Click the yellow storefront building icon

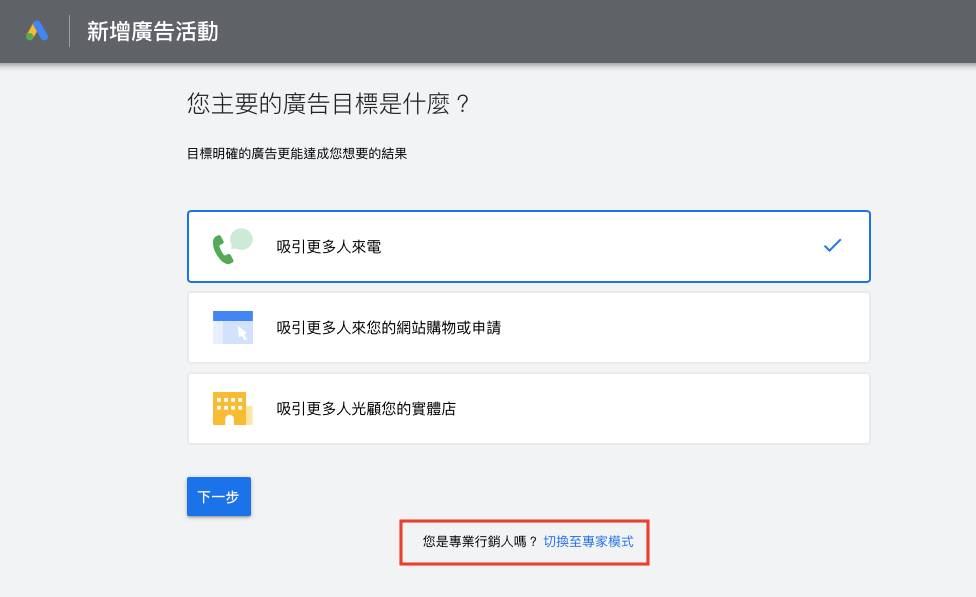pos(230,409)
